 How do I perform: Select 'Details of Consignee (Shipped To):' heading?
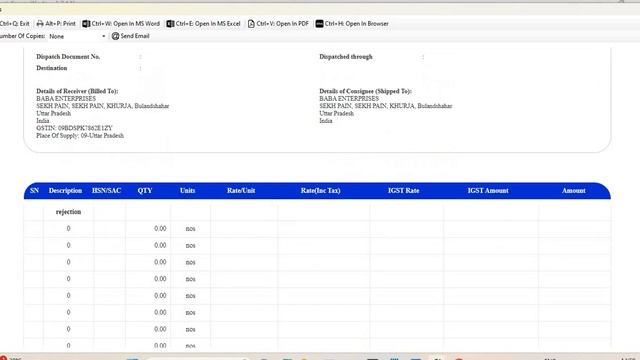[365, 91]
